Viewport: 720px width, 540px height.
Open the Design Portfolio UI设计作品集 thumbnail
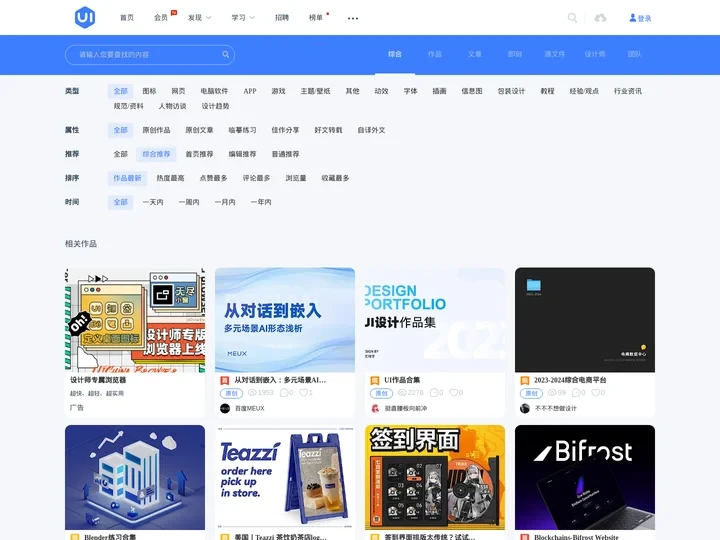point(435,320)
